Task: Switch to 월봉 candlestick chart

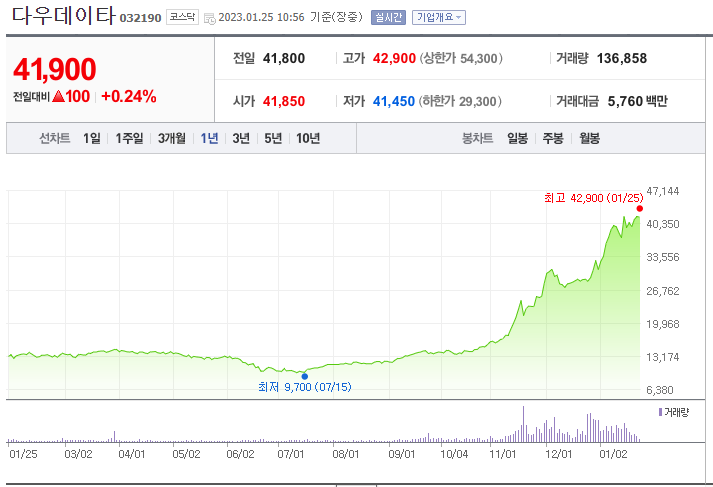Action: point(589,138)
